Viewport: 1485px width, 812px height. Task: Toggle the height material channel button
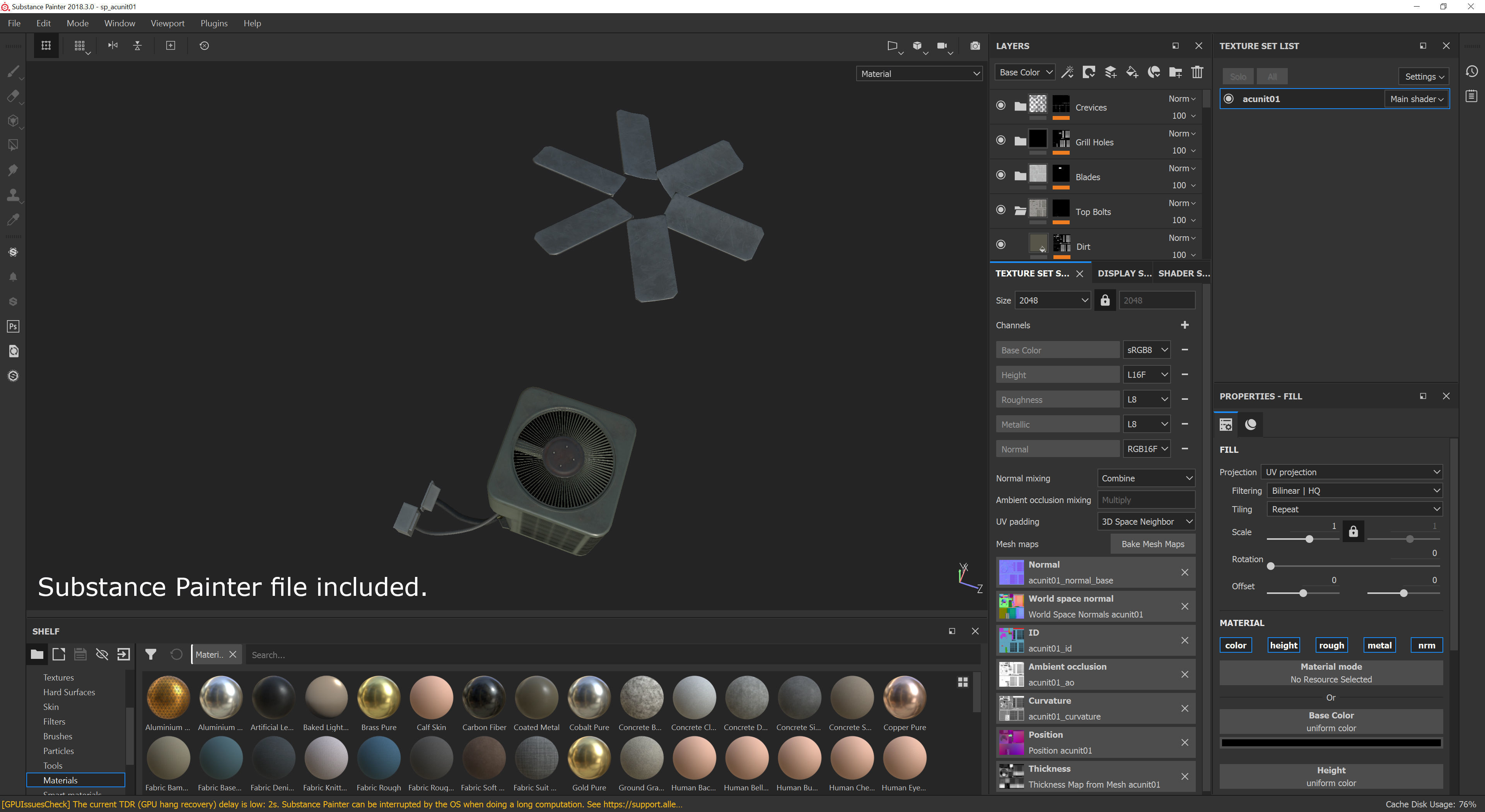(1283, 645)
